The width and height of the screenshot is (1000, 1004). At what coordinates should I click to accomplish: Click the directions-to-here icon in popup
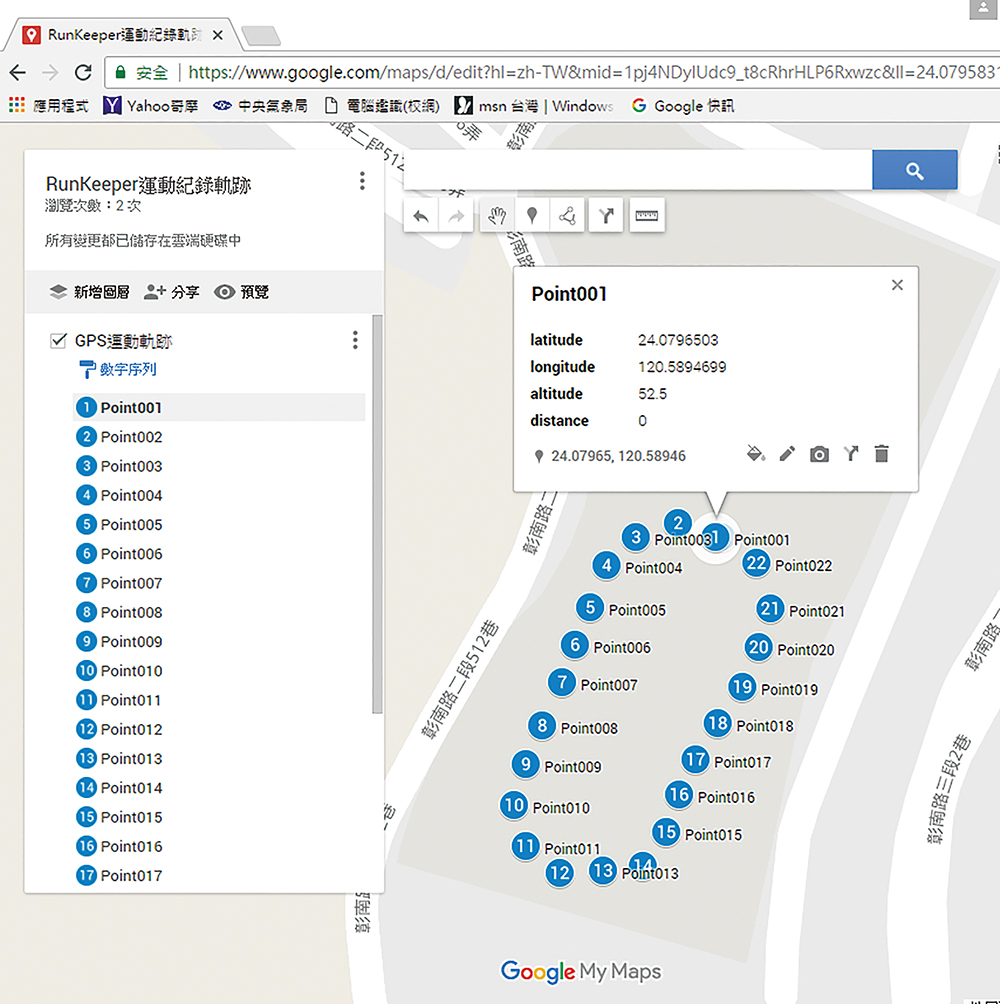[x=850, y=455]
